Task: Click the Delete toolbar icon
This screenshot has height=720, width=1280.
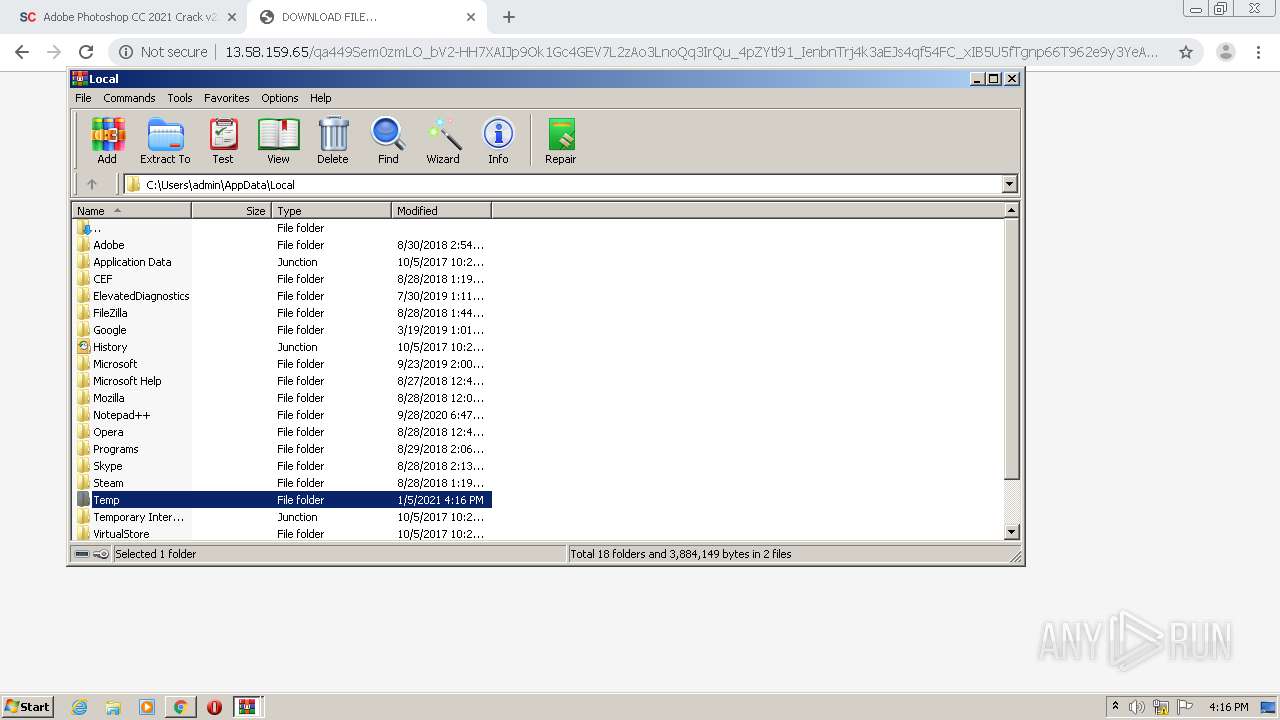Action: click(333, 140)
